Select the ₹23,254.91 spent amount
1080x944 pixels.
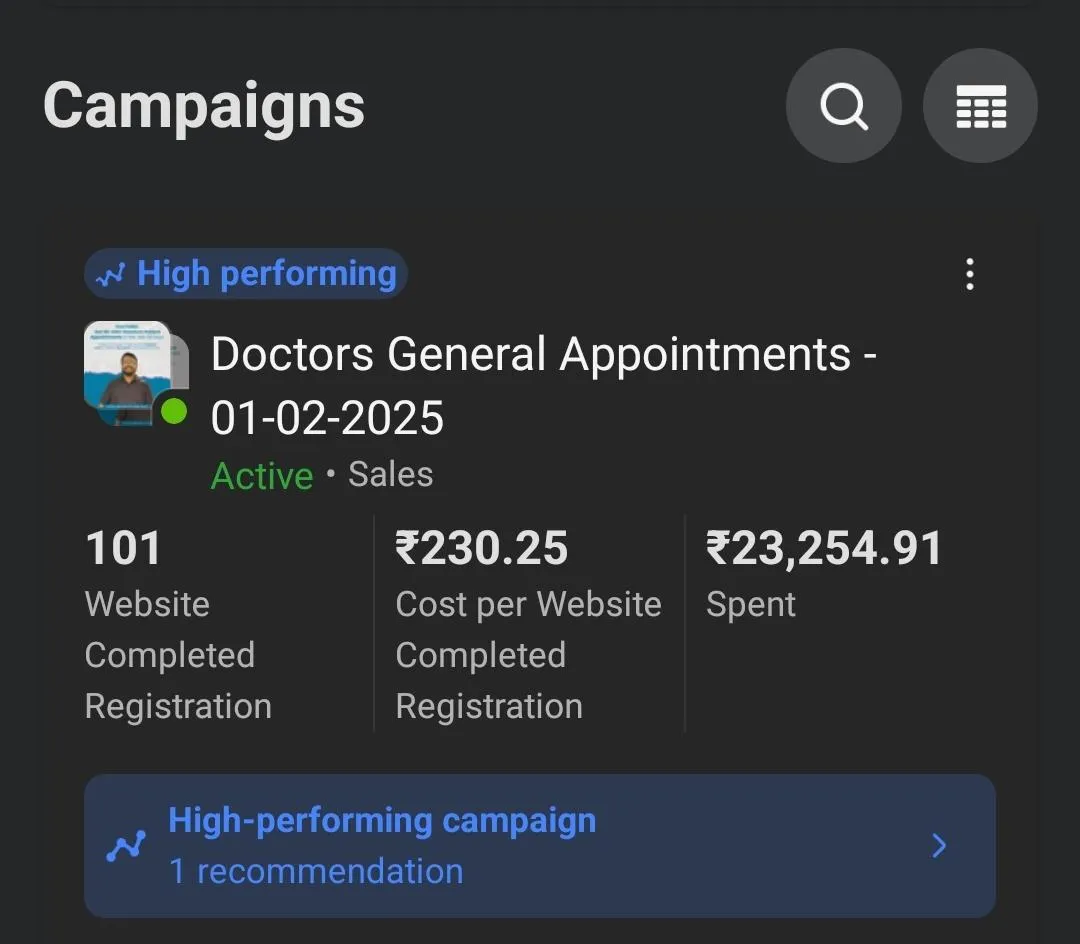pos(824,548)
